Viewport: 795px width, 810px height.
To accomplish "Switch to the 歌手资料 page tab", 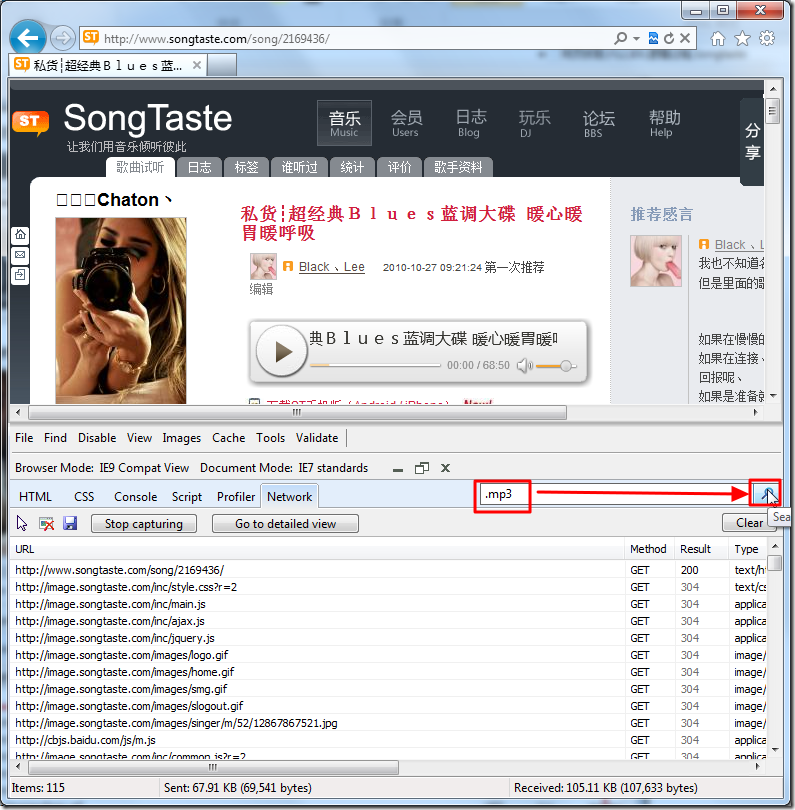I will 458,167.
